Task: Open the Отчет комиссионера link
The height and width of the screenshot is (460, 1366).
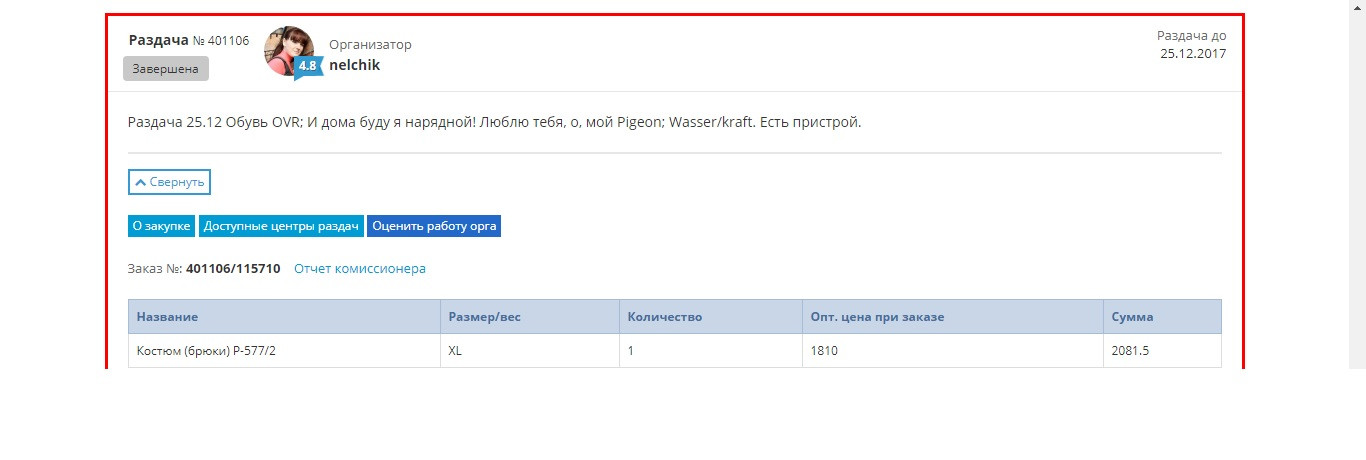Action: [x=360, y=269]
